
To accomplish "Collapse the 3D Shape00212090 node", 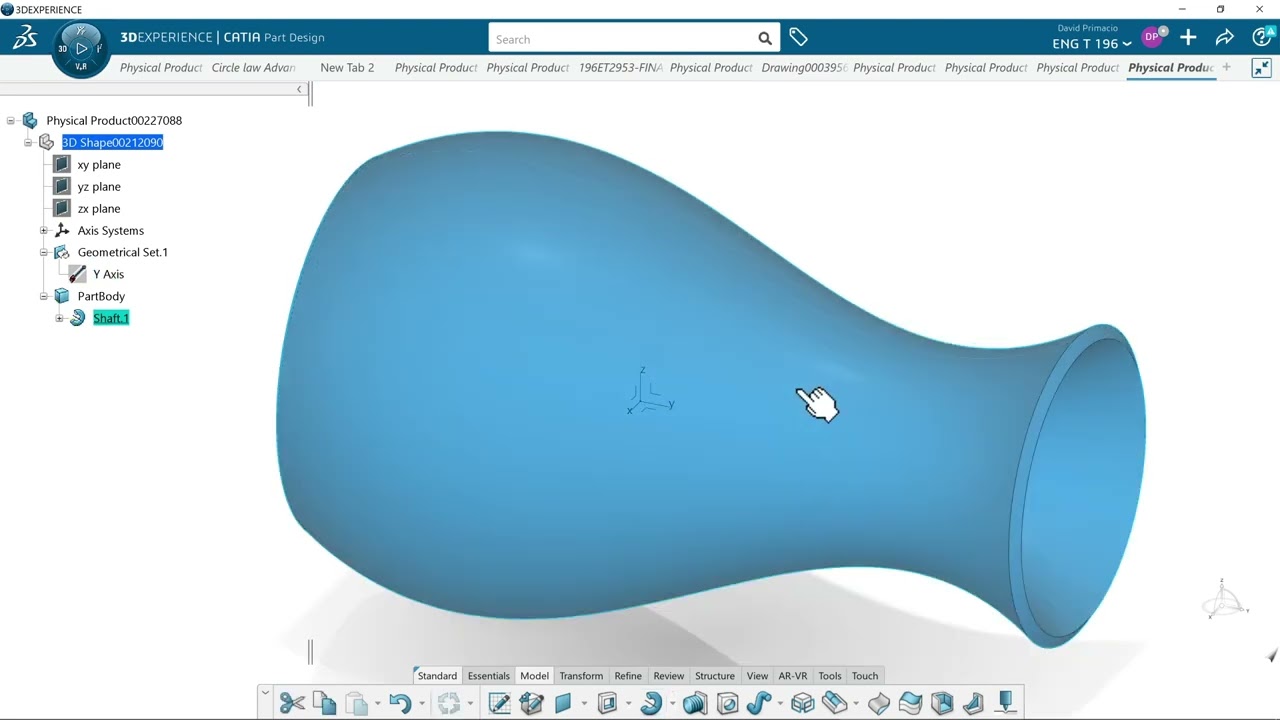I will tap(28, 143).
